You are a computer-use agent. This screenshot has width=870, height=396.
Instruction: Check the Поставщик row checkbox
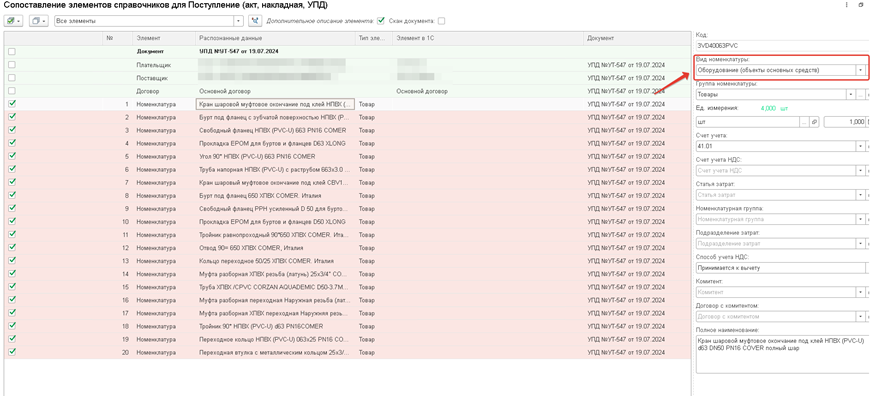click(x=12, y=78)
